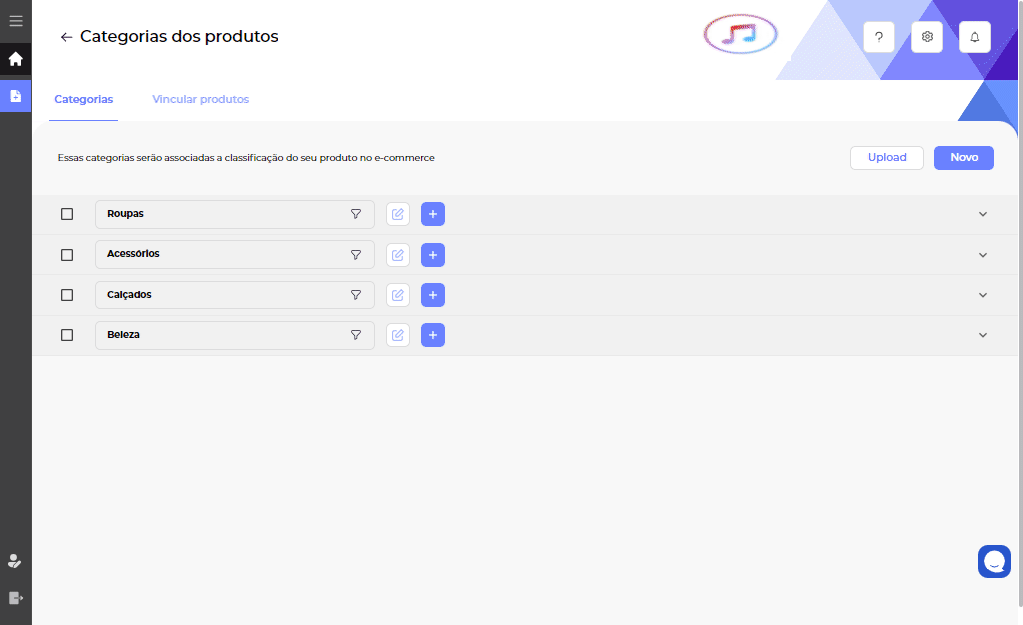This screenshot has width=1023, height=625.
Task: Open the notifications bell icon
Action: (x=975, y=37)
